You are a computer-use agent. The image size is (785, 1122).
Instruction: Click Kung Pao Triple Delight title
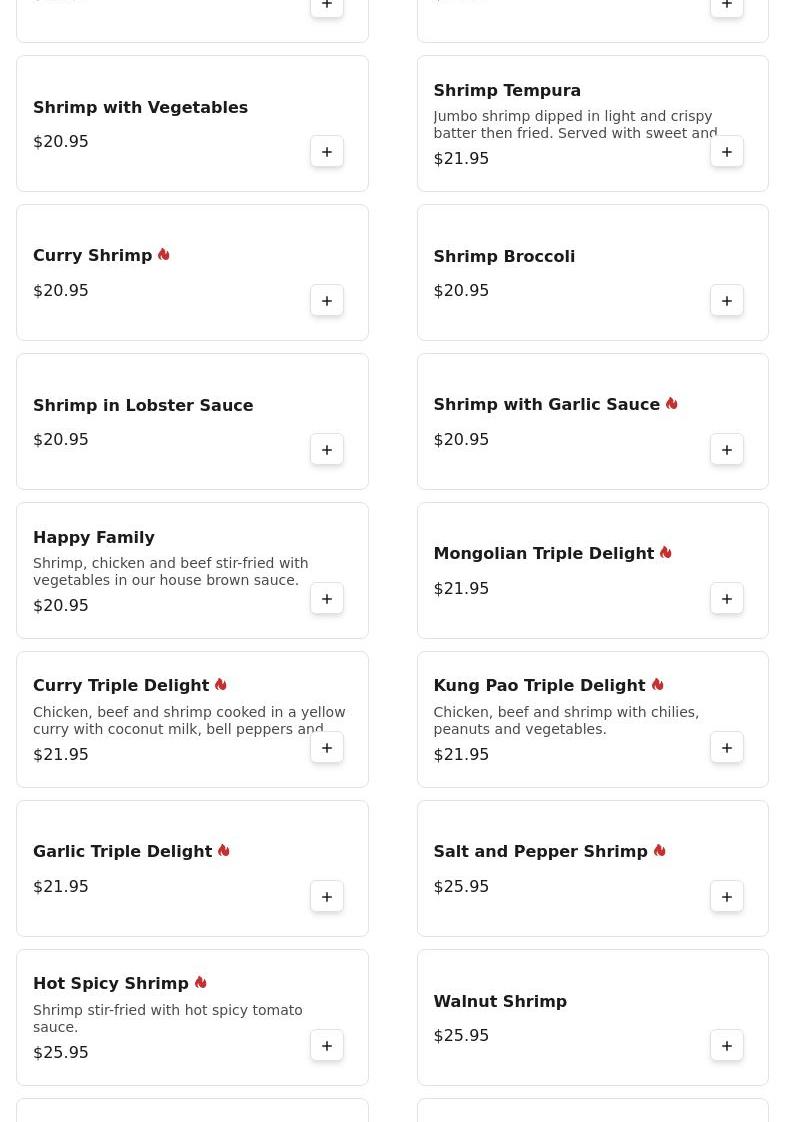[539, 686]
